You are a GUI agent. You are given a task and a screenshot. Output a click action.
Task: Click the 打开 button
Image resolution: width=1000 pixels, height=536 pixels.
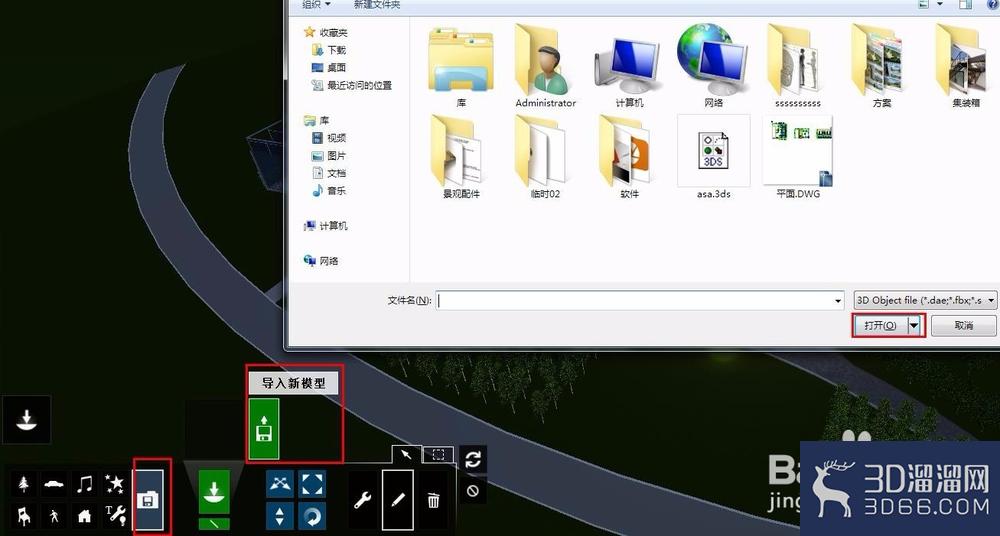pos(881,325)
